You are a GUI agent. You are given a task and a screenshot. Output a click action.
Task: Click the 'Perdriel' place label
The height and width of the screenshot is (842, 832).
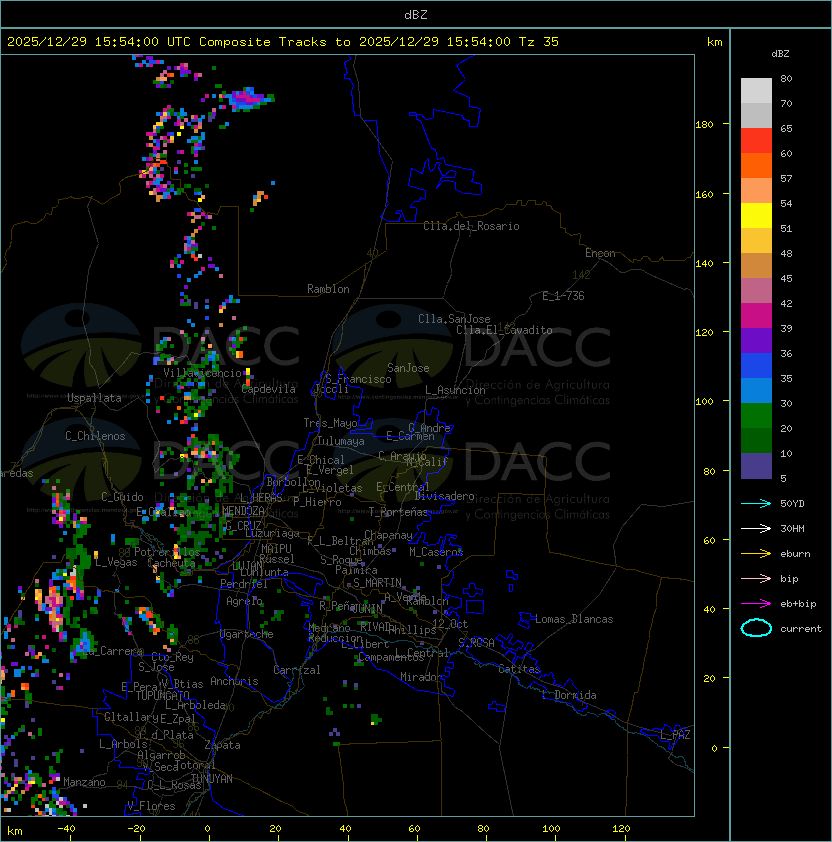click(x=244, y=584)
